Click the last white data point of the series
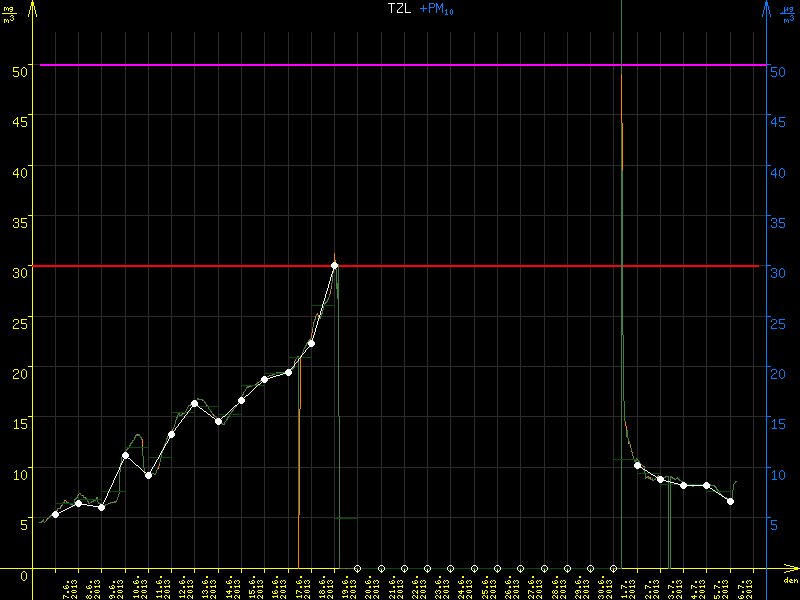Screen dimensions: 800x600 (x=730, y=501)
